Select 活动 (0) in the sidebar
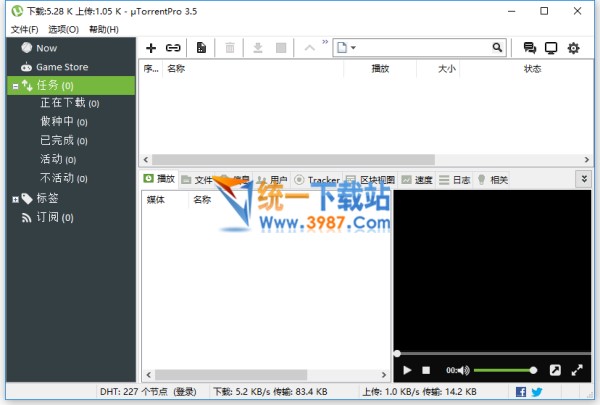This screenshot has width=600, height=405. (58, 159)
